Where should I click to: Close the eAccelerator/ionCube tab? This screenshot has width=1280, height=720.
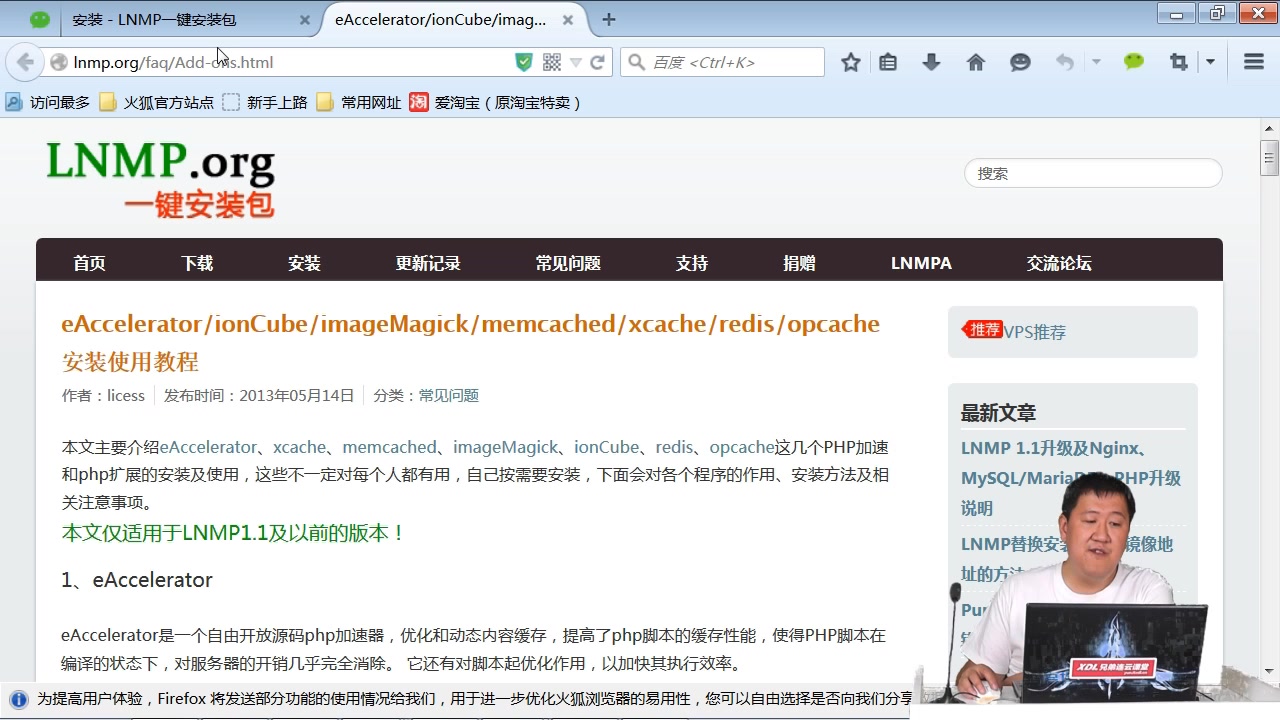click(x=568, y=19)
